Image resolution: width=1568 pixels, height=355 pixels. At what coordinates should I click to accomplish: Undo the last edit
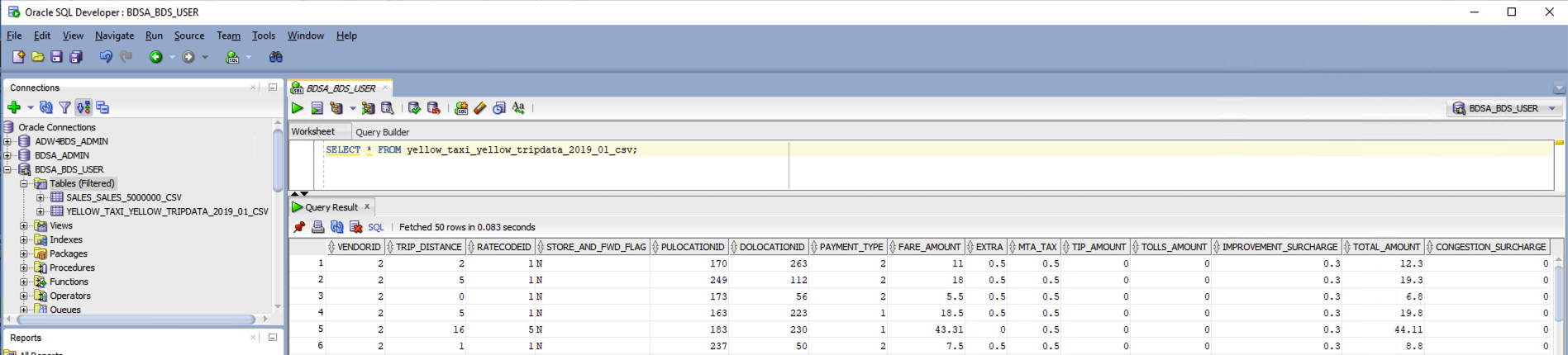pyautogui.click(x=106, y=57)
